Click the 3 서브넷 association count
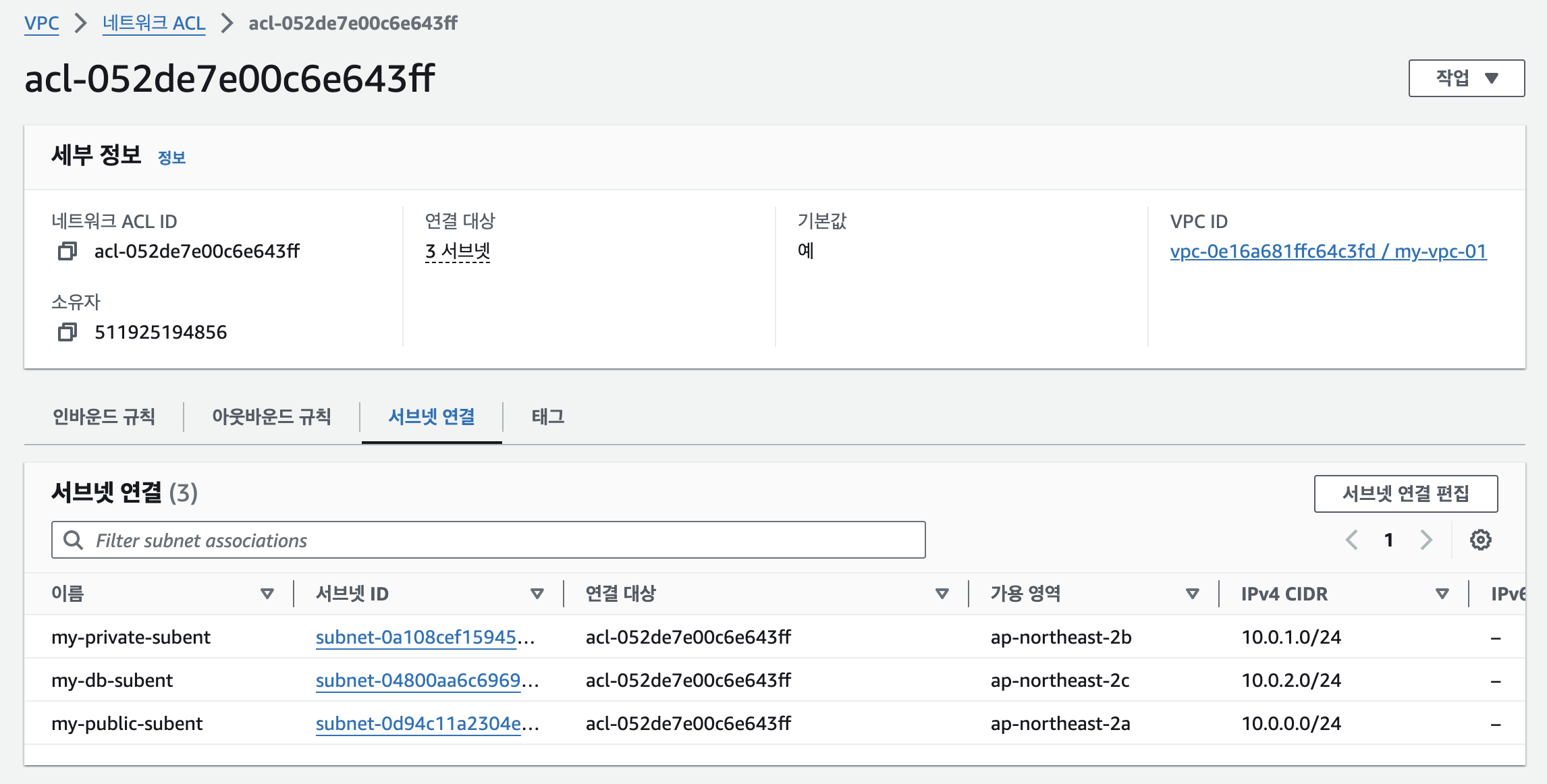This screenshot has width=1547, height=784. [458, 252]
